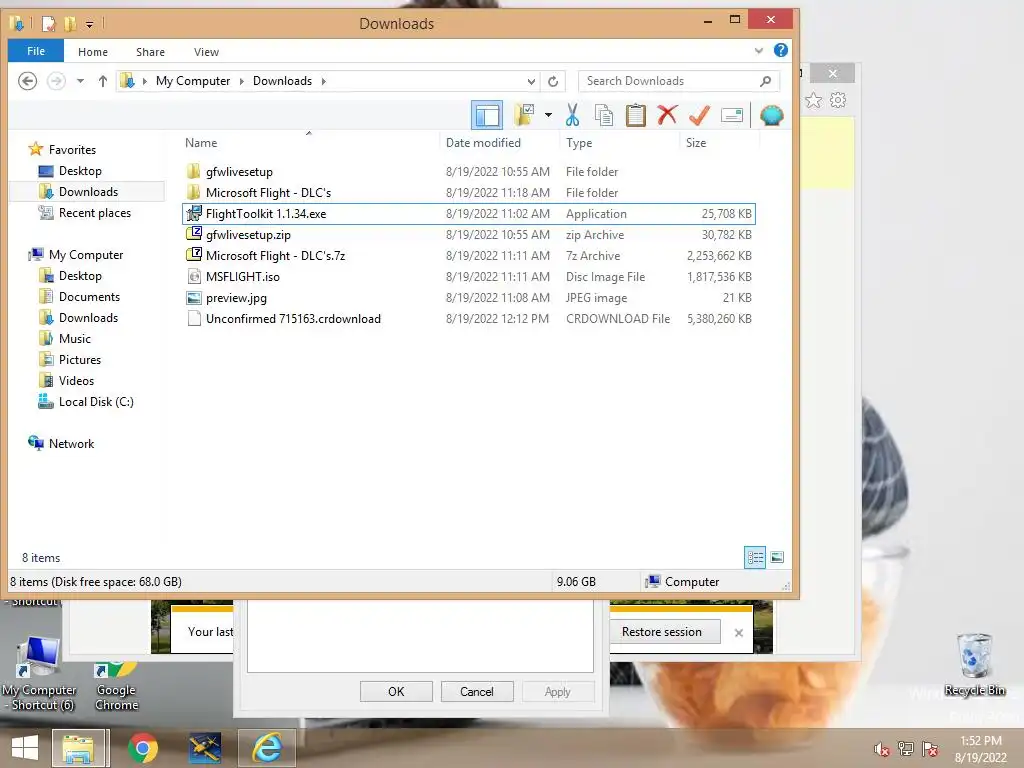Open the recent locations dropdown arrow
Image resolution: width=1024 pixels, height=768 pixels.
tap(80, 81)
